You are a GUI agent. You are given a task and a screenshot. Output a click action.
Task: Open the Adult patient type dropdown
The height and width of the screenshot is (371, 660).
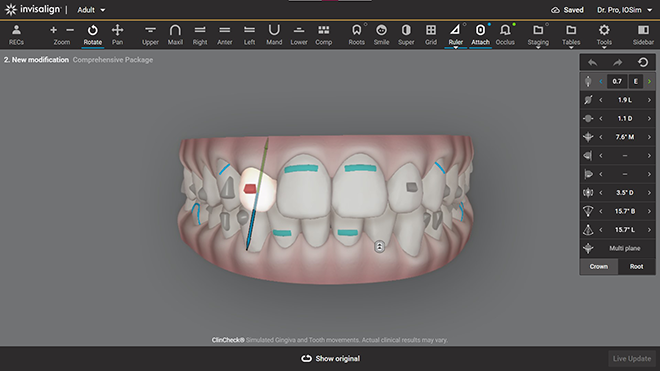click(x=91, y=10)
